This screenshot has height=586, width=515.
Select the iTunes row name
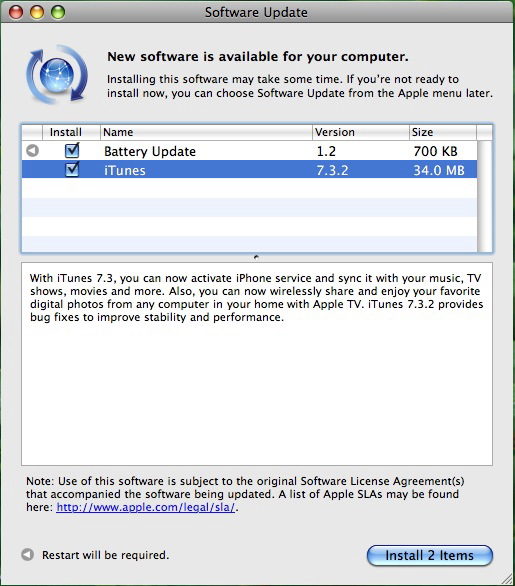(125, 170)
